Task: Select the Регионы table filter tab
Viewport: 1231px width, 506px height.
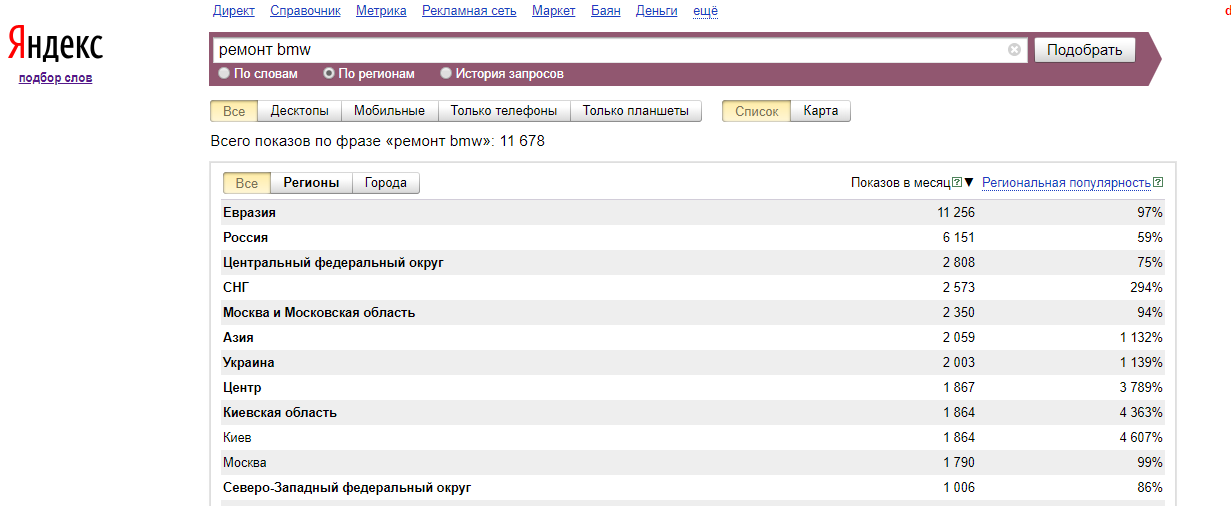Action: 311,183
